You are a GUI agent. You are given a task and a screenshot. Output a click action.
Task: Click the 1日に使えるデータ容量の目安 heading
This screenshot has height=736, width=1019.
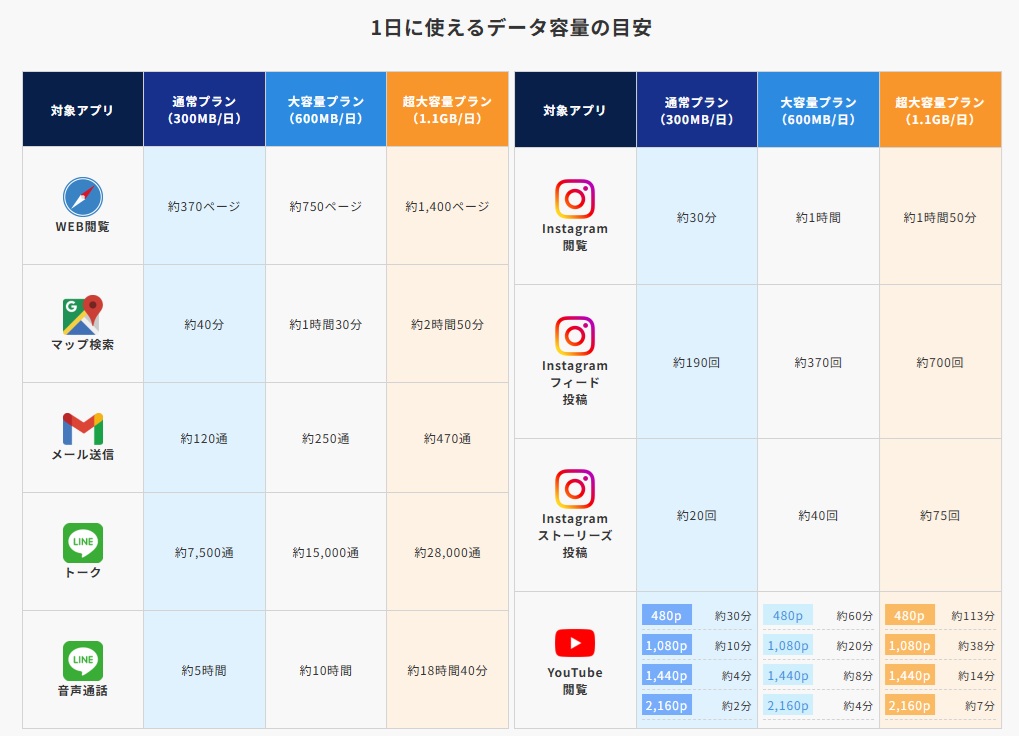point(510,28)
